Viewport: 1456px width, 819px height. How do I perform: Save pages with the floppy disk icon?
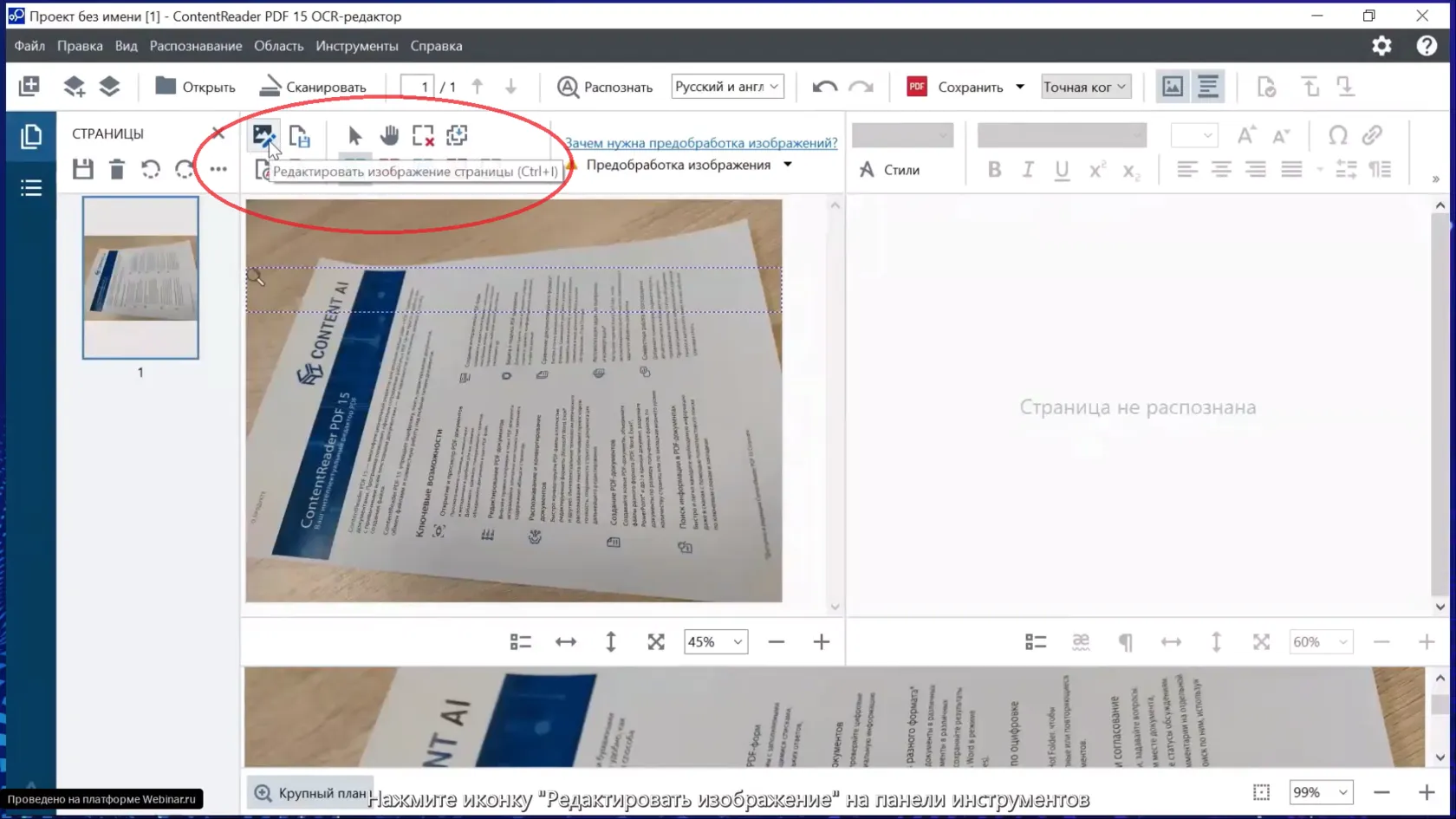point(83,169)
